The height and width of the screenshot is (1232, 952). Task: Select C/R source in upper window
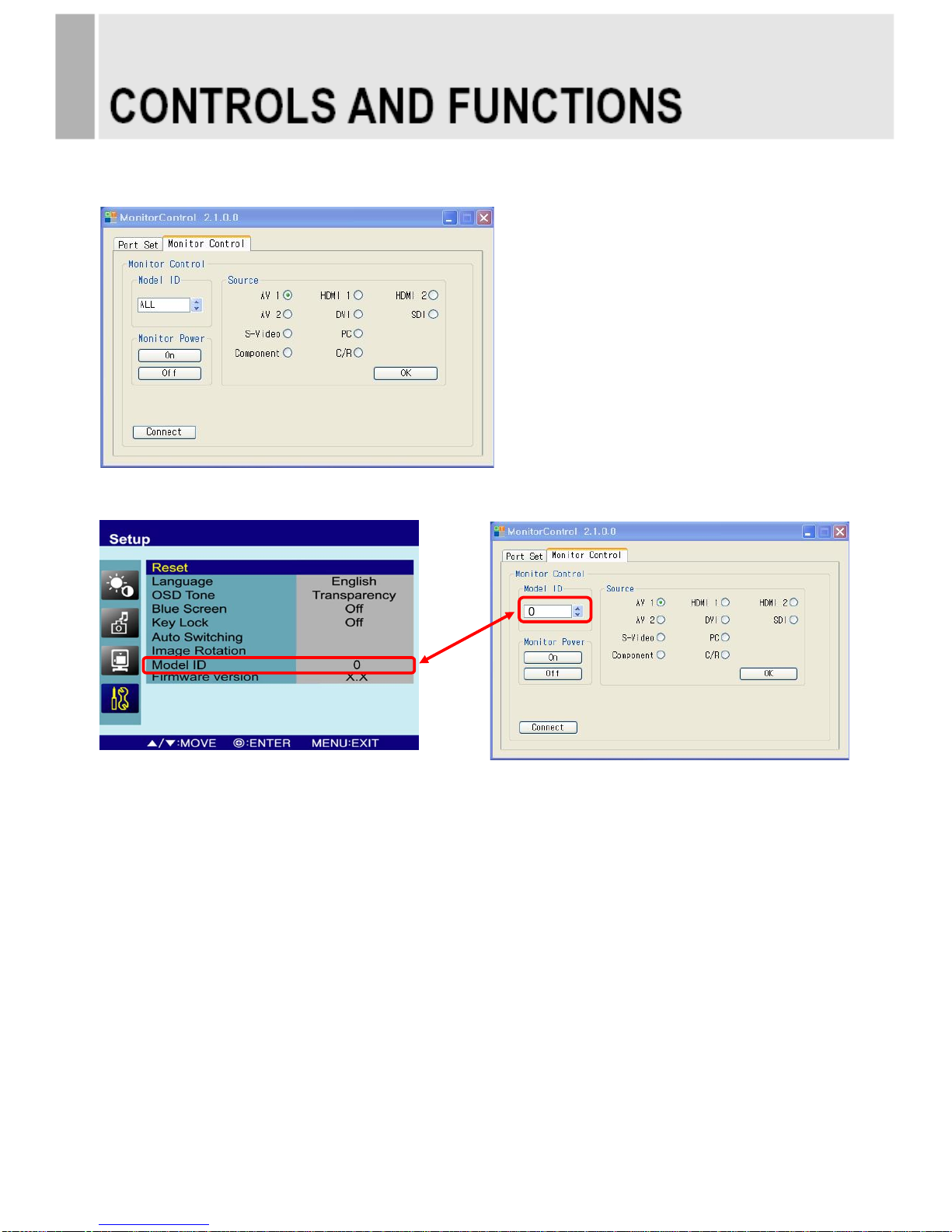pyautogui.click(x=358, y=353)
